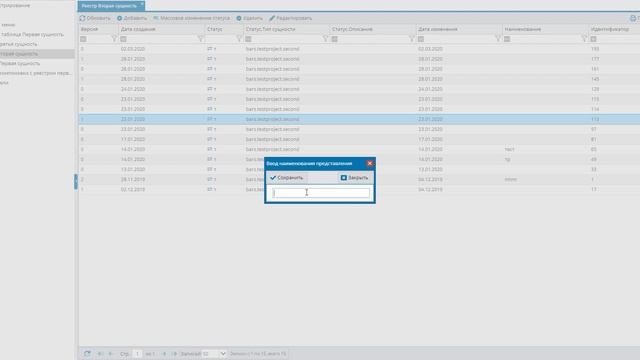Go to previous page in pager
This screenshot has width=640, height=360.
coord(110,353)
